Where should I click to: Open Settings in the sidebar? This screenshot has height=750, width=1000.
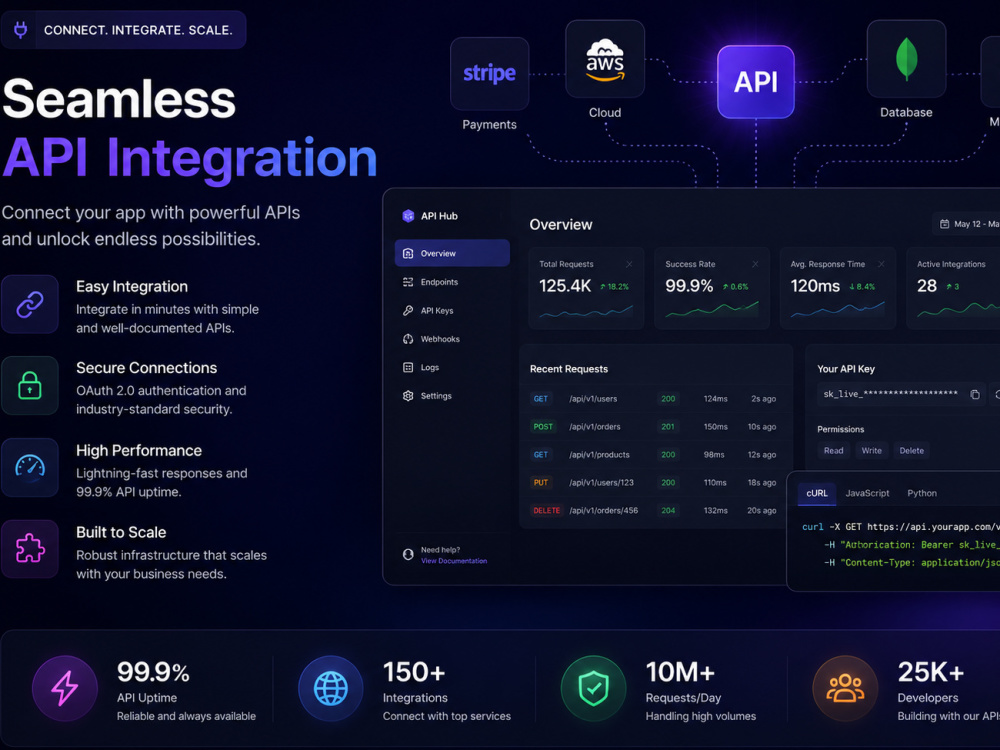(452, 395)
